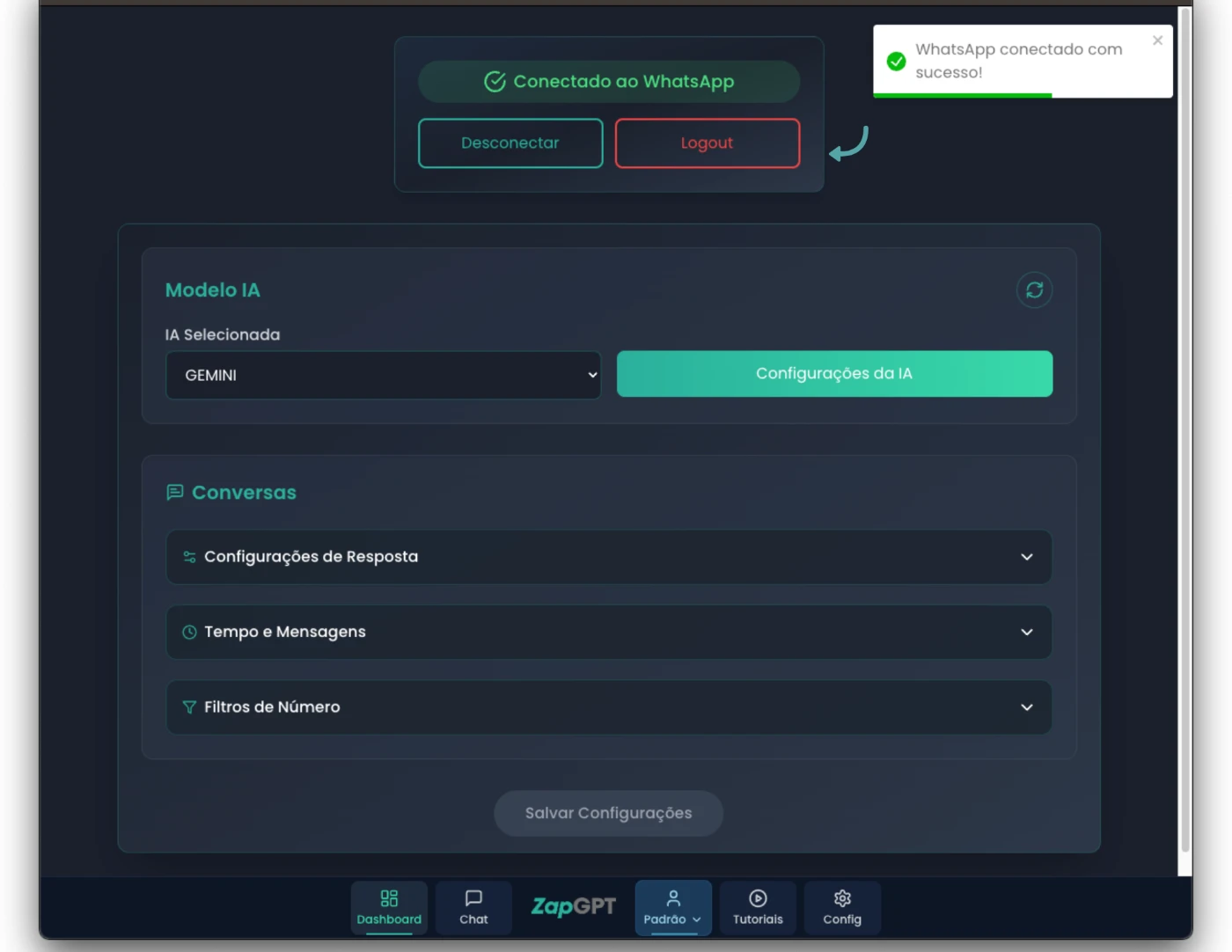Click the Conversas message icon

[x=175, y=493]
